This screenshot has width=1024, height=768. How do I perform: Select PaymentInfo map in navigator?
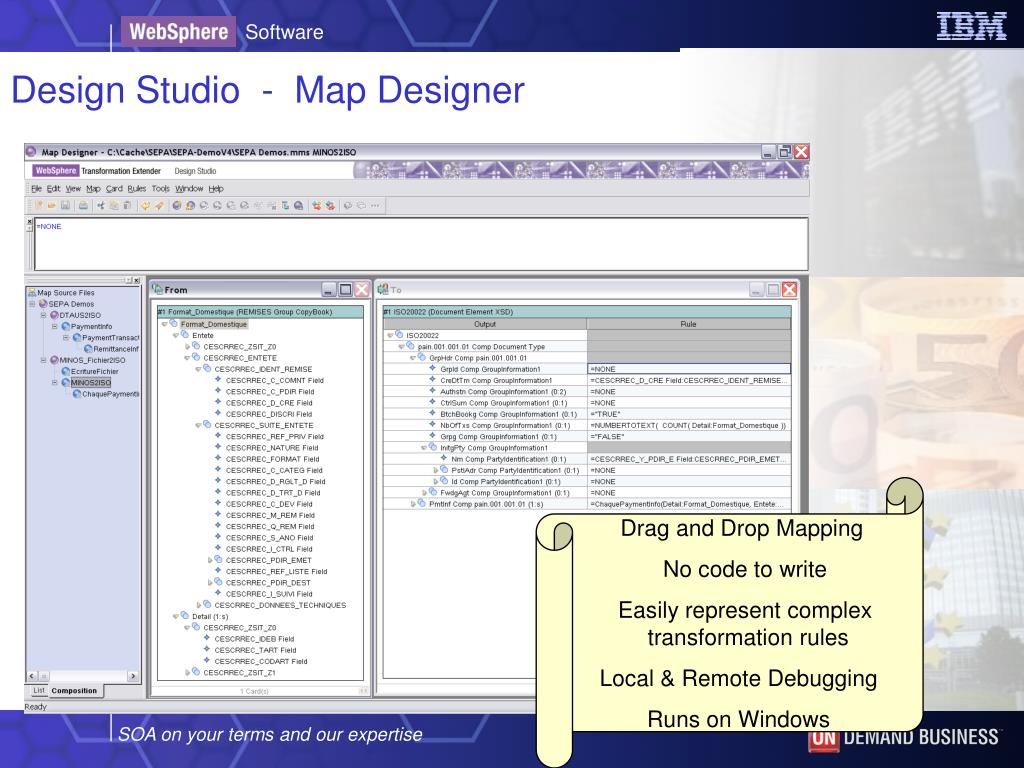[91, 327]
